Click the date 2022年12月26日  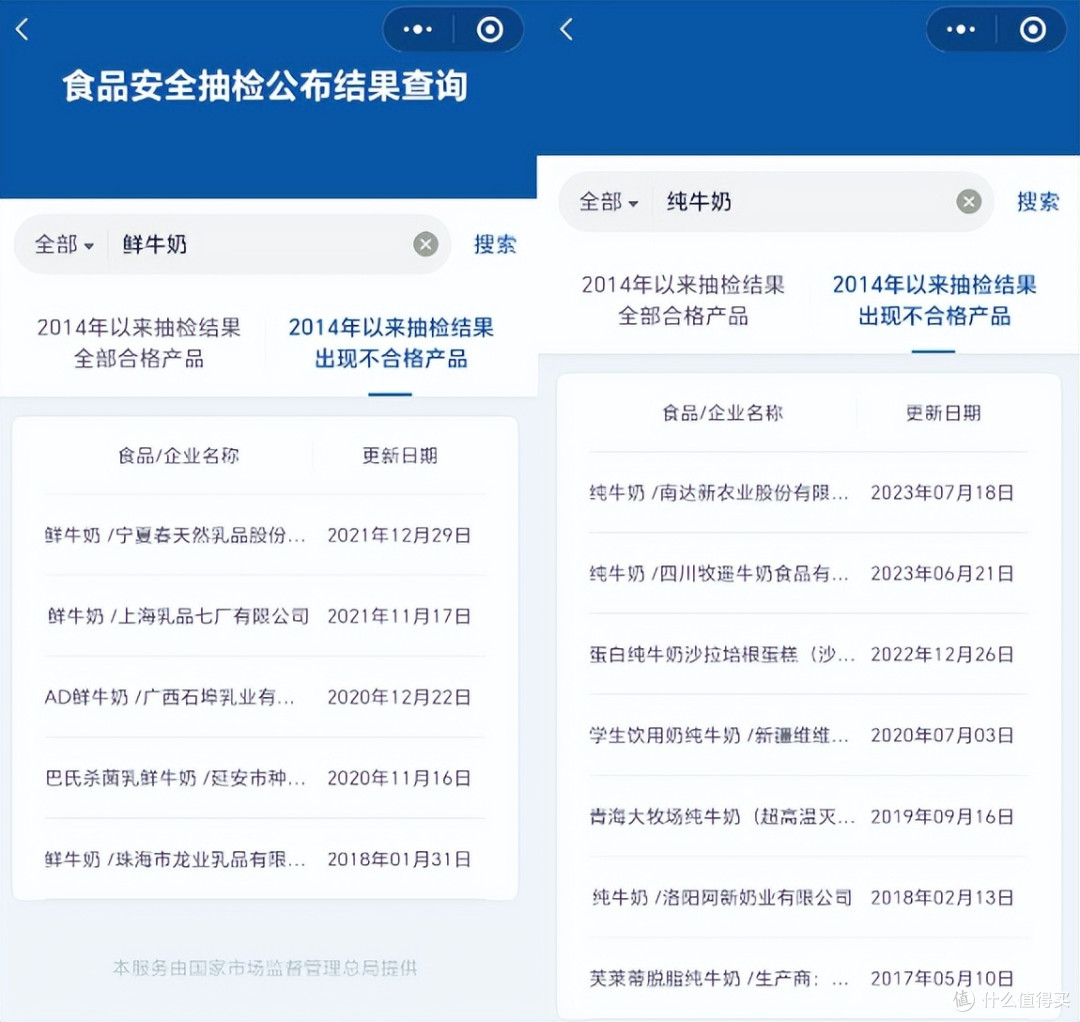pyautogui.click(x=942, y=654)
